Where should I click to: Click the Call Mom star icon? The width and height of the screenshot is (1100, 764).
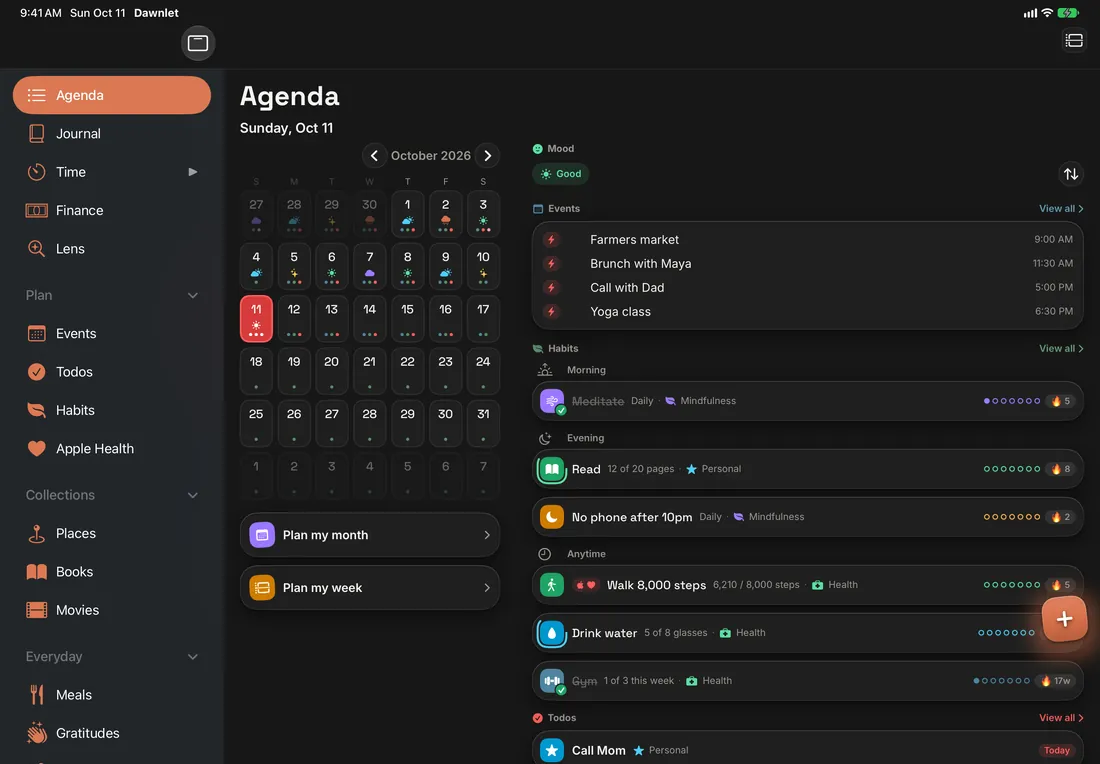click(x=551, y=750)
